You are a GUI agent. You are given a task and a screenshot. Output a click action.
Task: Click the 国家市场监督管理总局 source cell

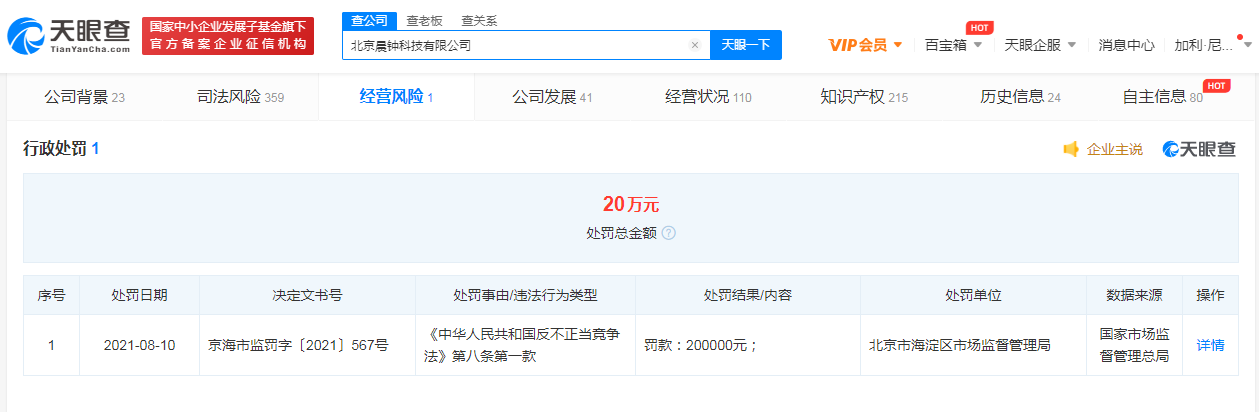(1134, 345)
